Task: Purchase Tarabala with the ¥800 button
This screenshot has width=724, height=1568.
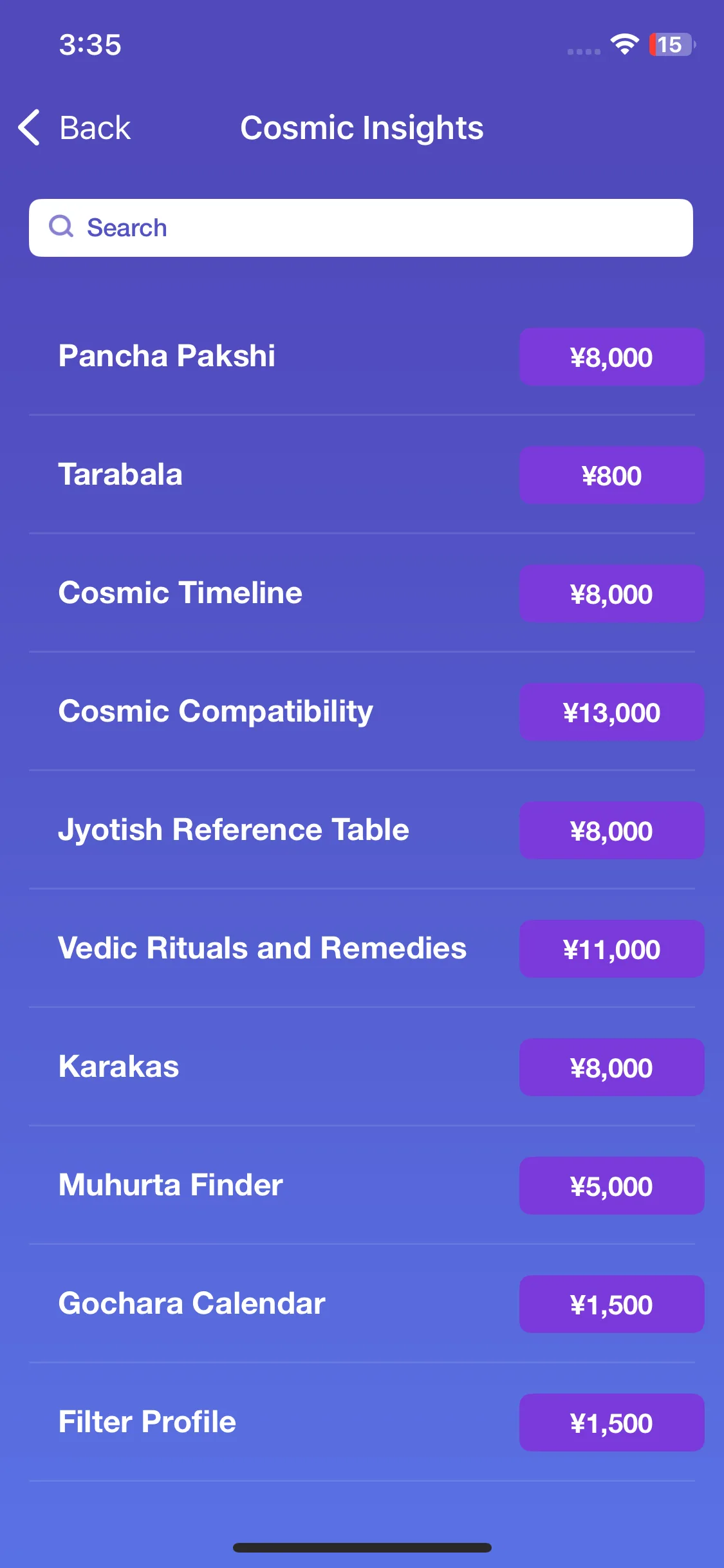Action: 611,475
